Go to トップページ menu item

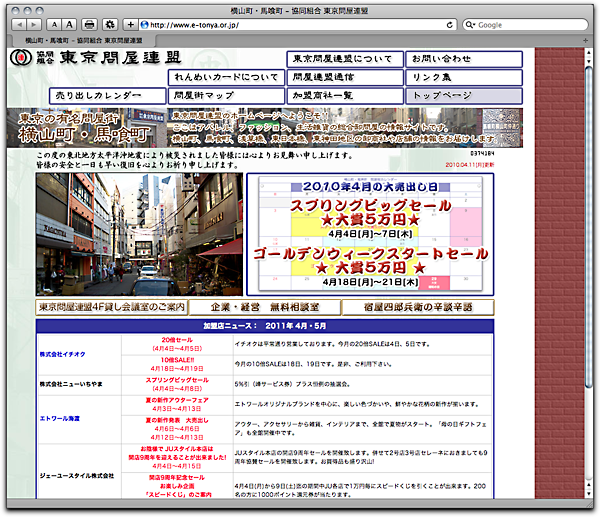coord(464,96)
